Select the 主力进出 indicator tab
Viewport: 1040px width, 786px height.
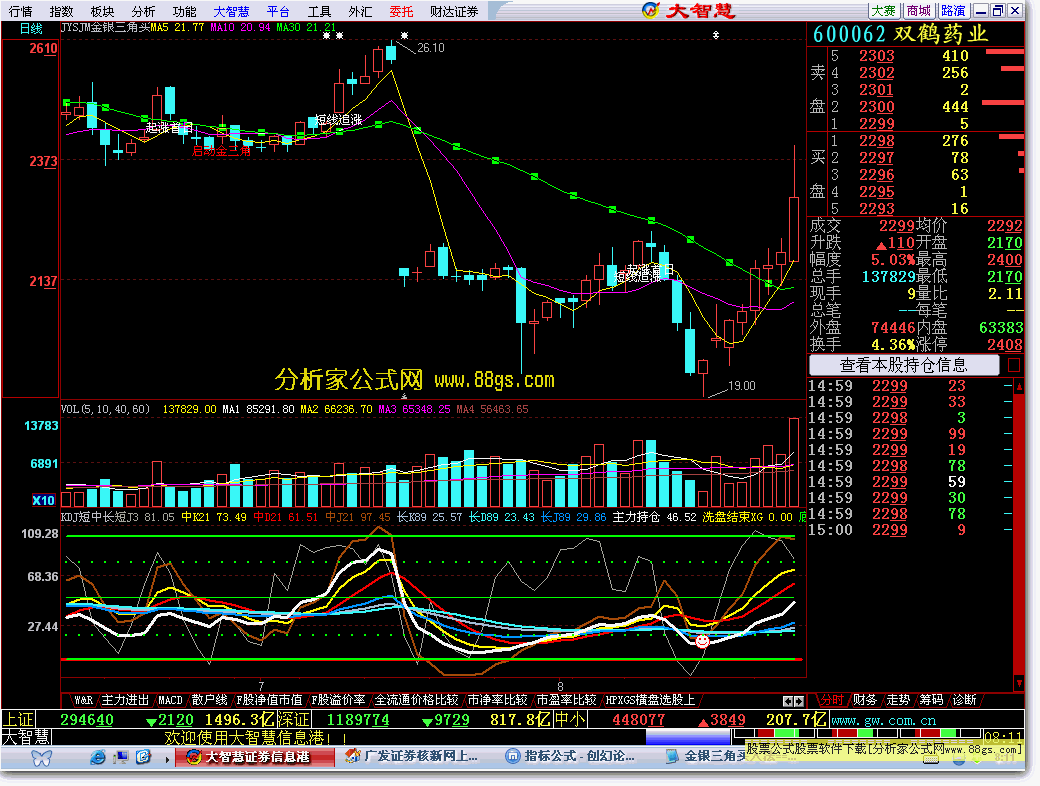[x=125, y=700]
